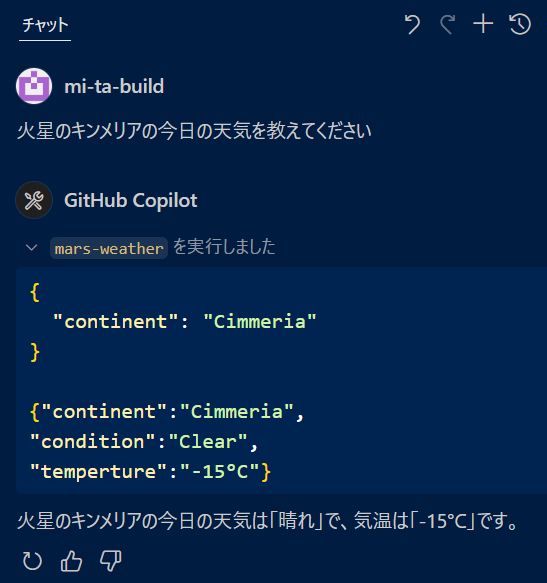Switch to the チャット tab

tap(45, 25)
